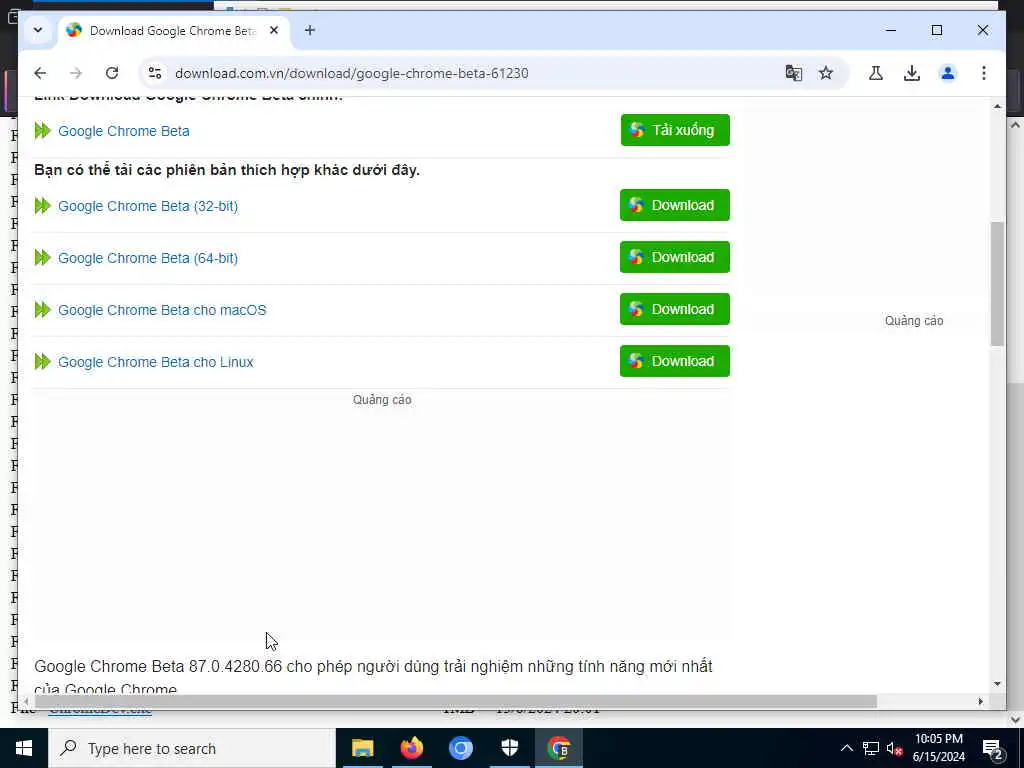
Task: Click the vertical scrollbar thumb in Chrome
Action: coord(997,283)
